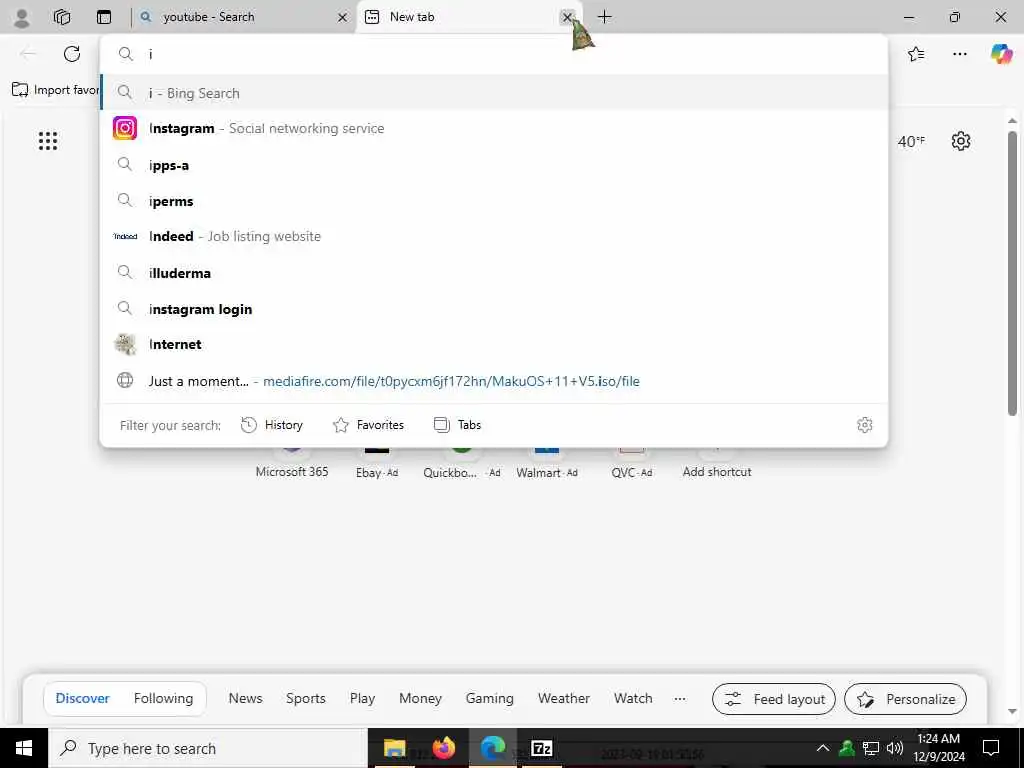This screenshot has height=768, width=1024.
Task: Filter search by Favorites
Action: click(x=368, y=425)
